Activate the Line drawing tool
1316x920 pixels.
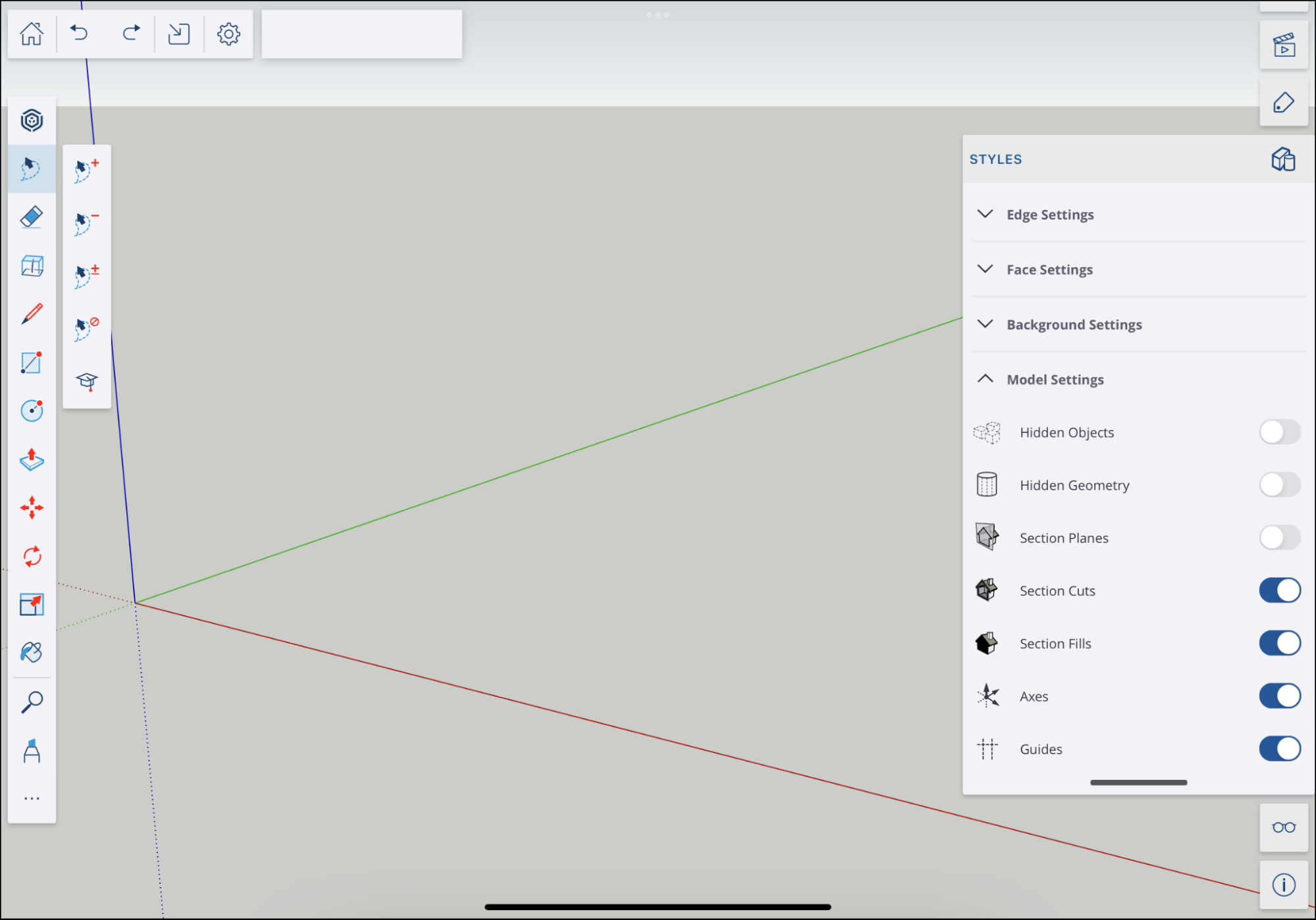pos(32,315)
